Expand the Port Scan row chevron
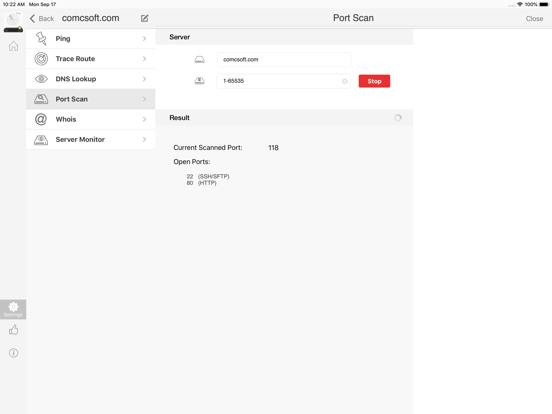This screenshot has height=414, width=552. point(144,99)
